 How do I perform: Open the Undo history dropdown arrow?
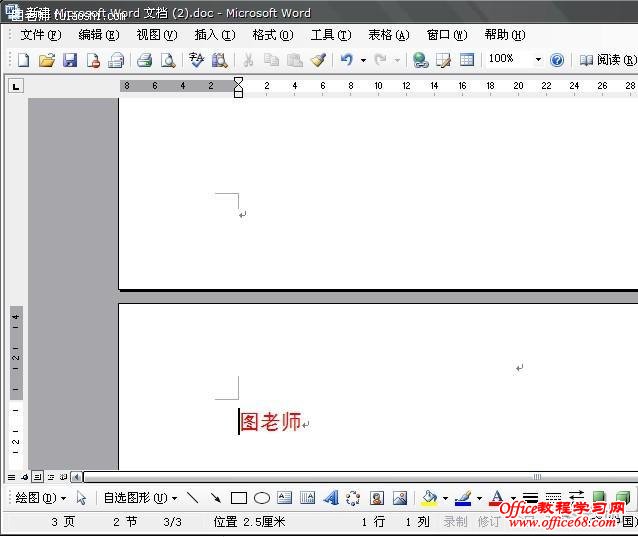363,60
